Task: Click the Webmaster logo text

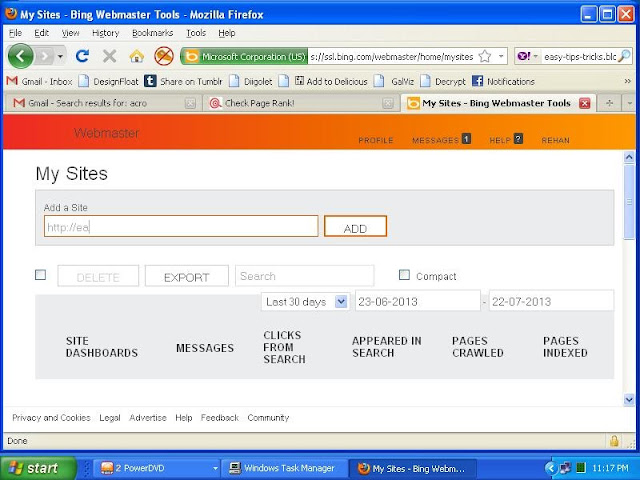Action: pyautogui.click(x=107, y=133)
